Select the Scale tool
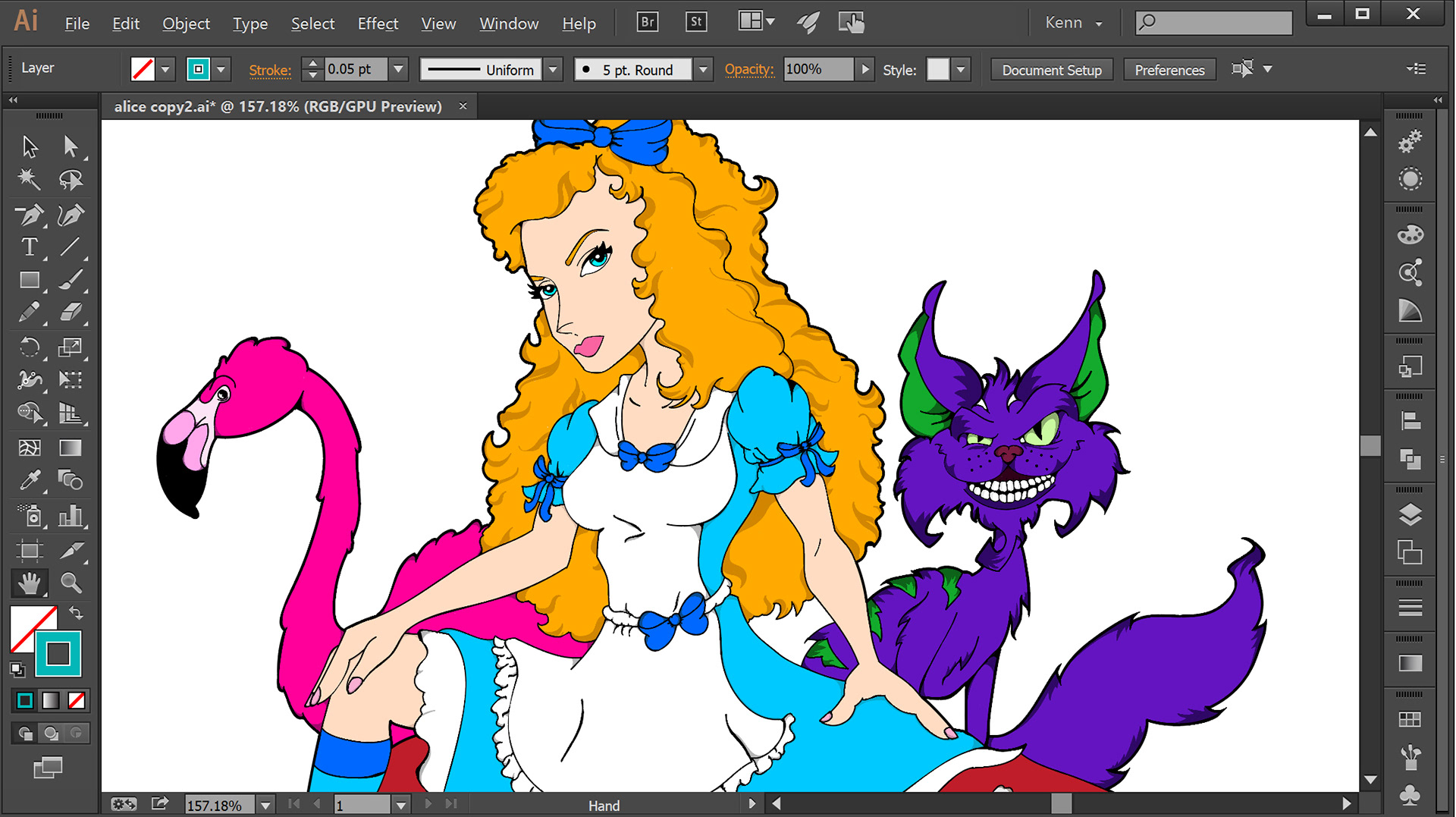 pyautogui.click(x=71, y=347)
